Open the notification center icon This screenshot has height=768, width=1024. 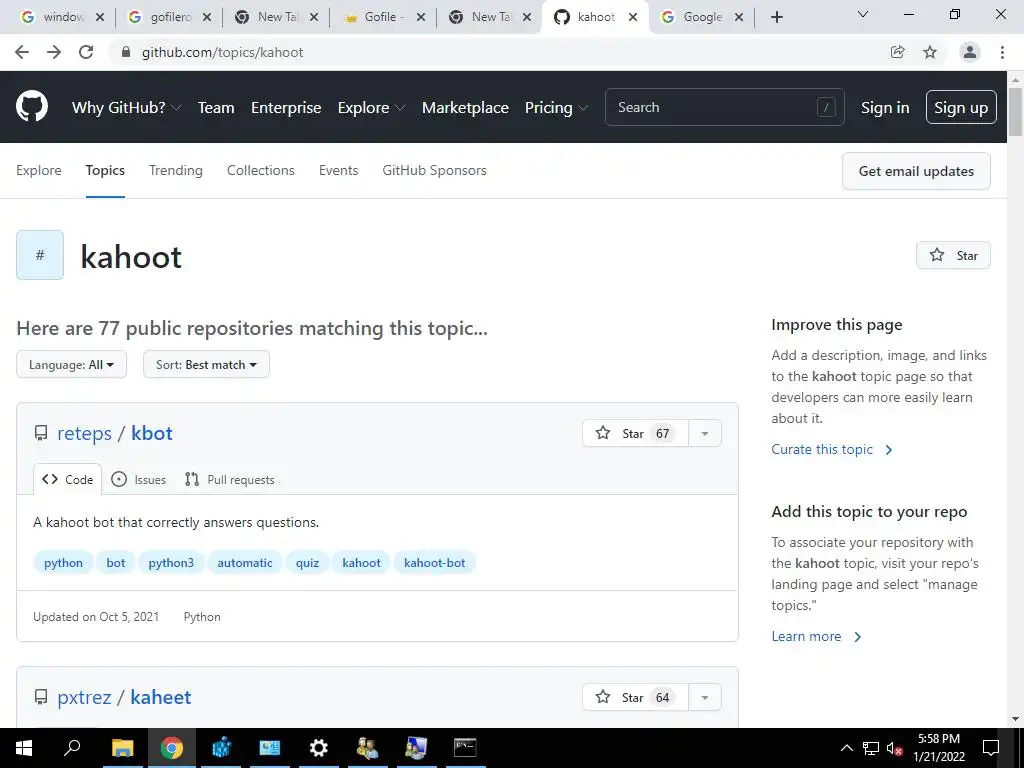click(x=991, y=748)
